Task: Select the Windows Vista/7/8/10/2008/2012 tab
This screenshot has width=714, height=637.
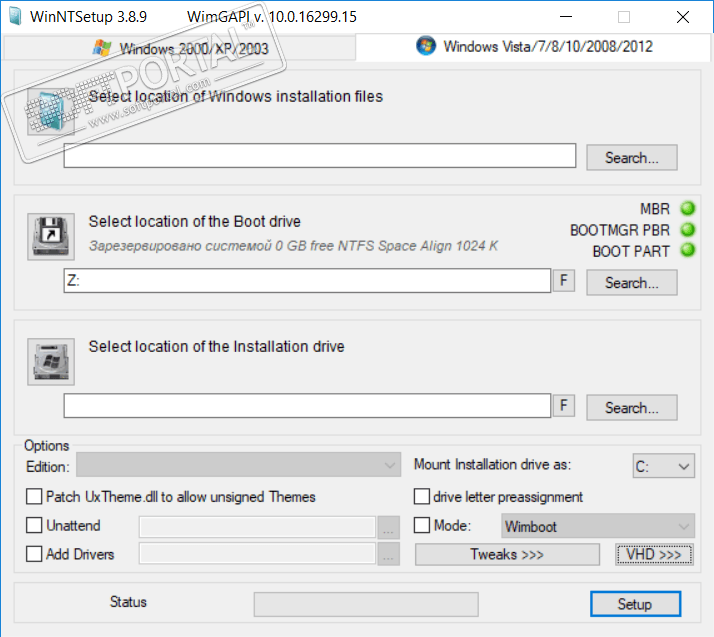Action: 534,46
